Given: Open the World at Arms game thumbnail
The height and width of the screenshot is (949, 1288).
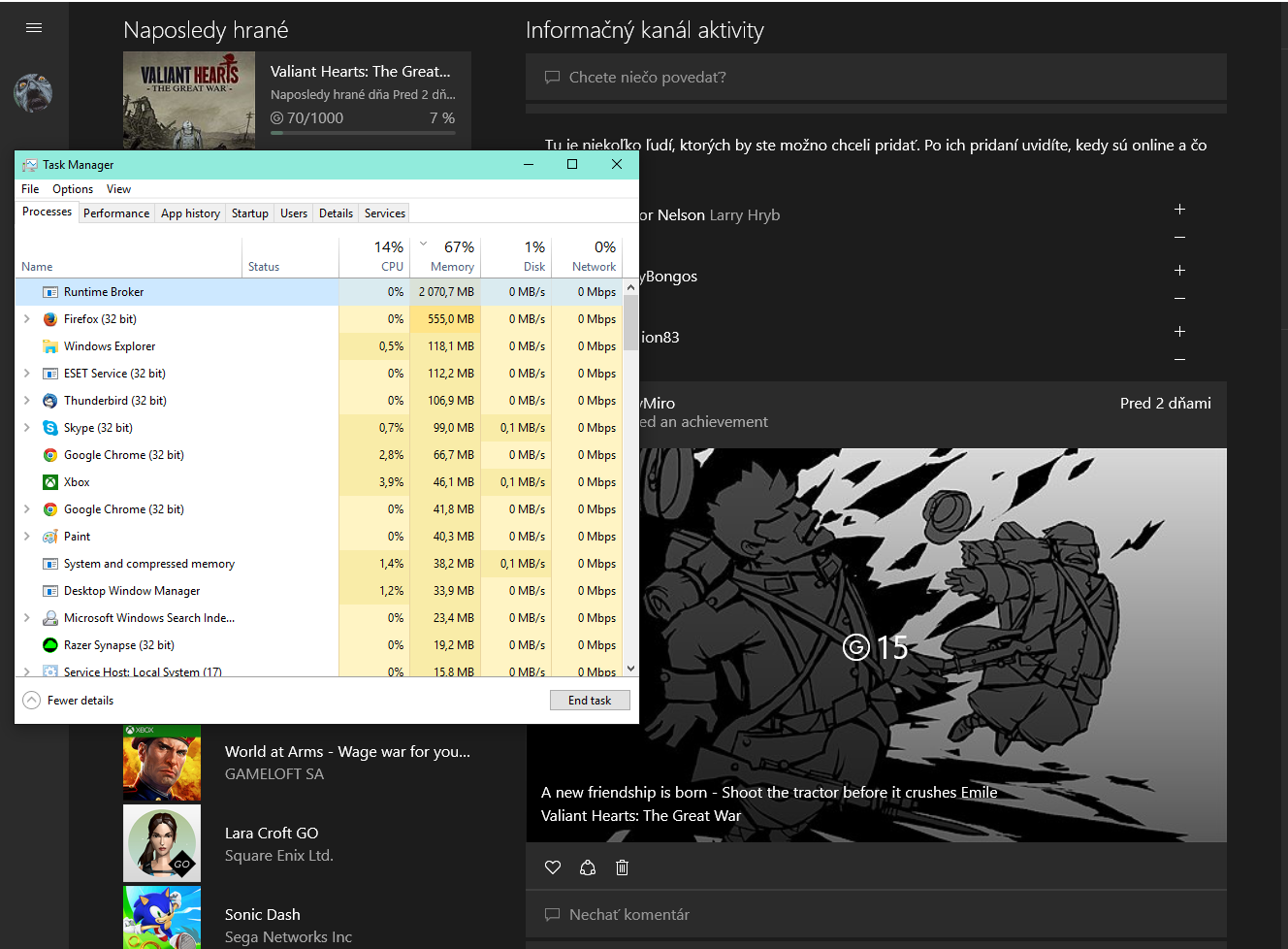Looking at the screenshot, I should pos(162,763).
